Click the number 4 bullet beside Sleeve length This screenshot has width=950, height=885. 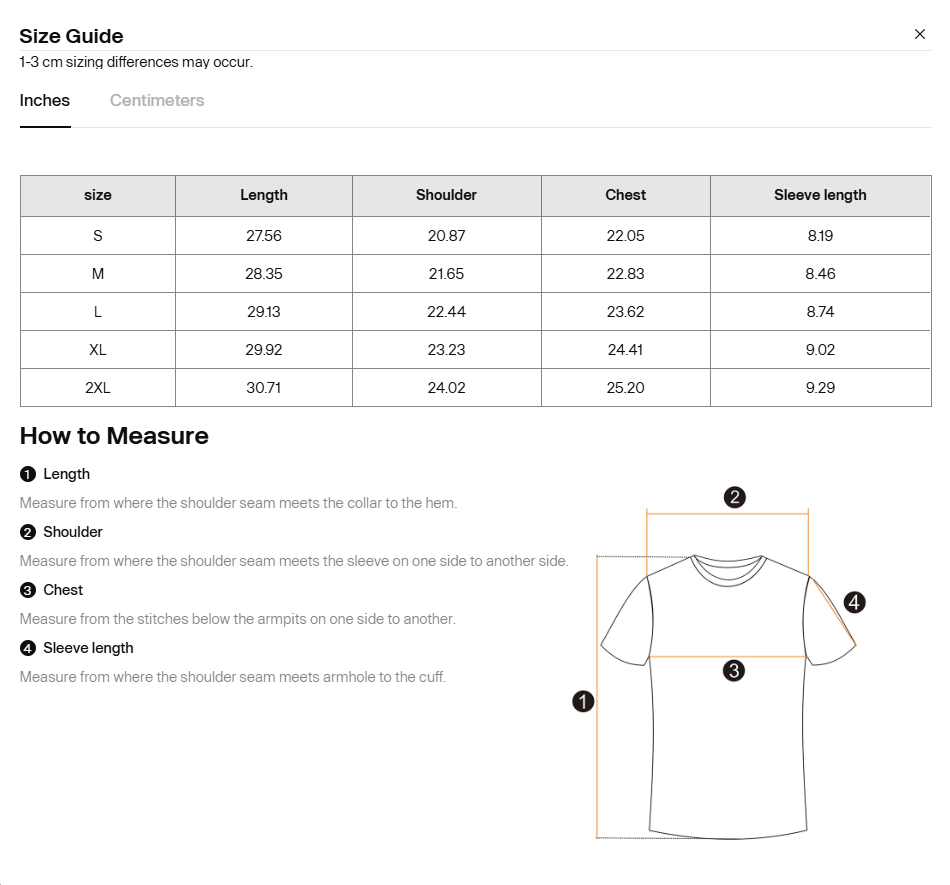(x=28, y=648)
